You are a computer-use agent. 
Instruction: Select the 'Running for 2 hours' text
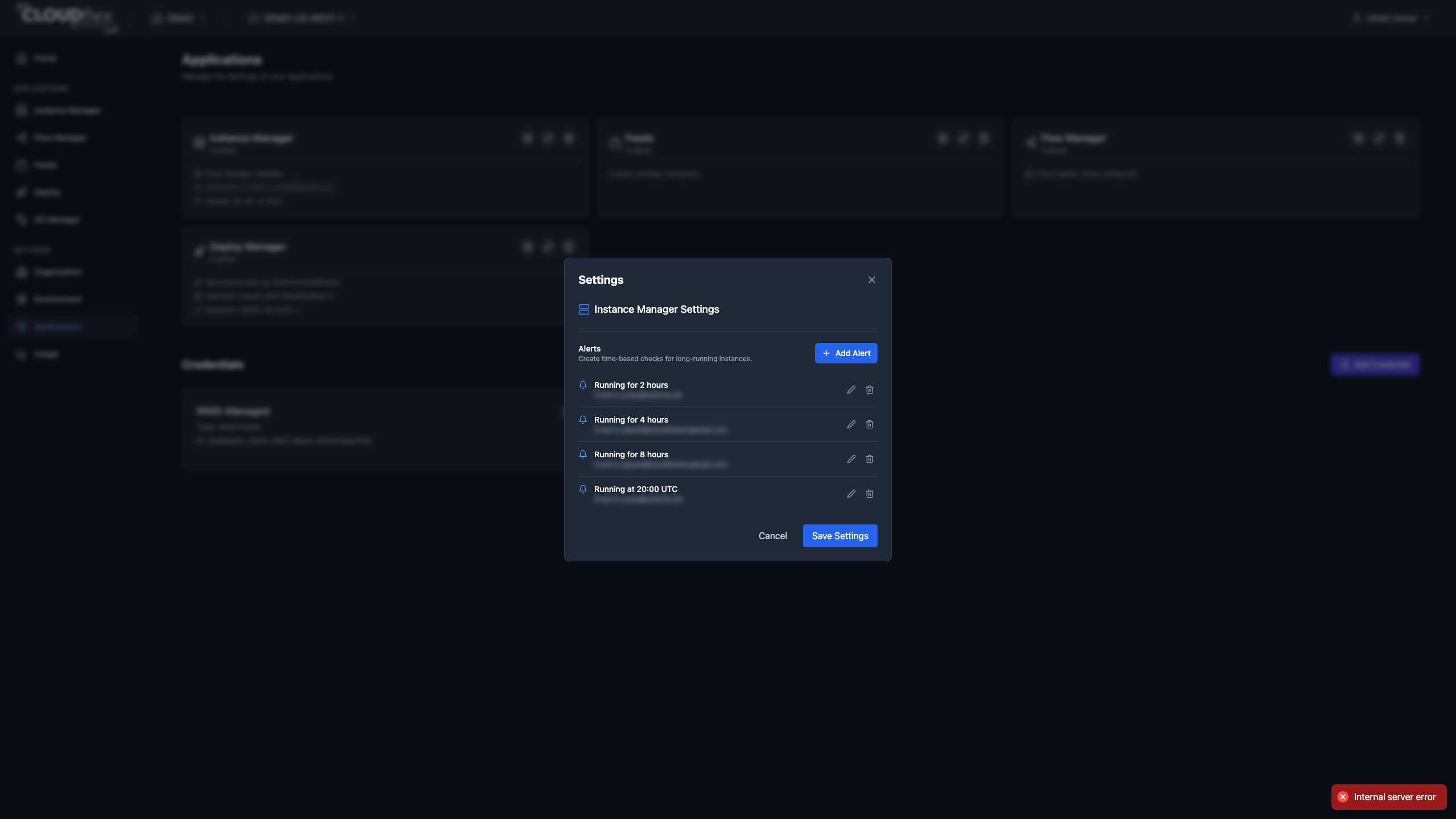(x=631, y=385)
